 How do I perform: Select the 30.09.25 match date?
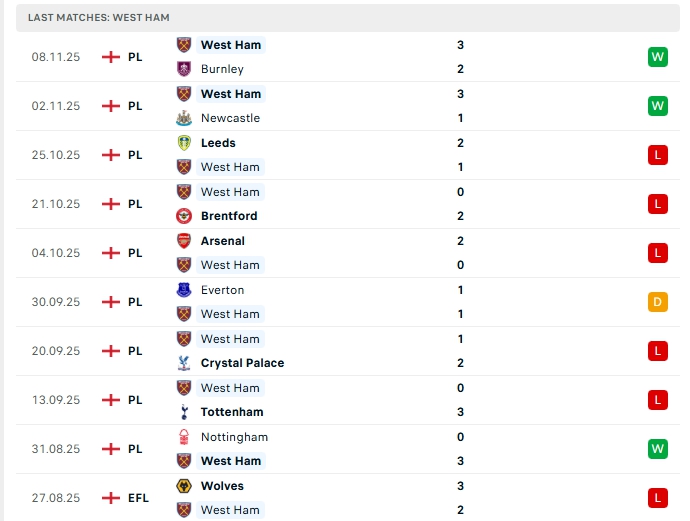point(56,302)
